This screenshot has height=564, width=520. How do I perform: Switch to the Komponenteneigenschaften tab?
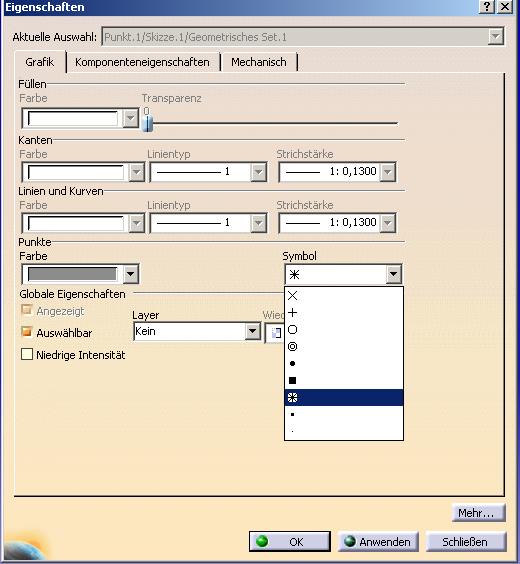click(x=142, y=62)
